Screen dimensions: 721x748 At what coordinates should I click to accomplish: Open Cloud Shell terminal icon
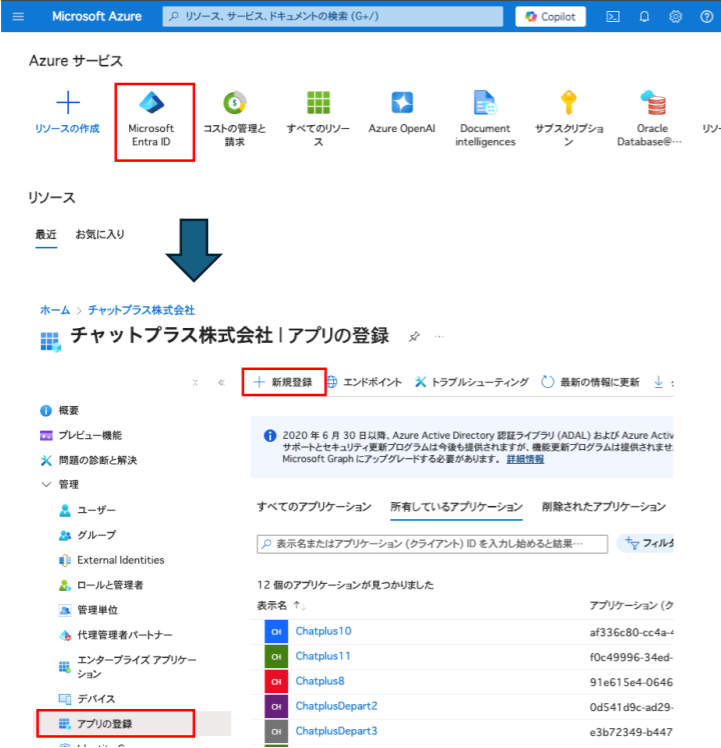tap(613, 17)
